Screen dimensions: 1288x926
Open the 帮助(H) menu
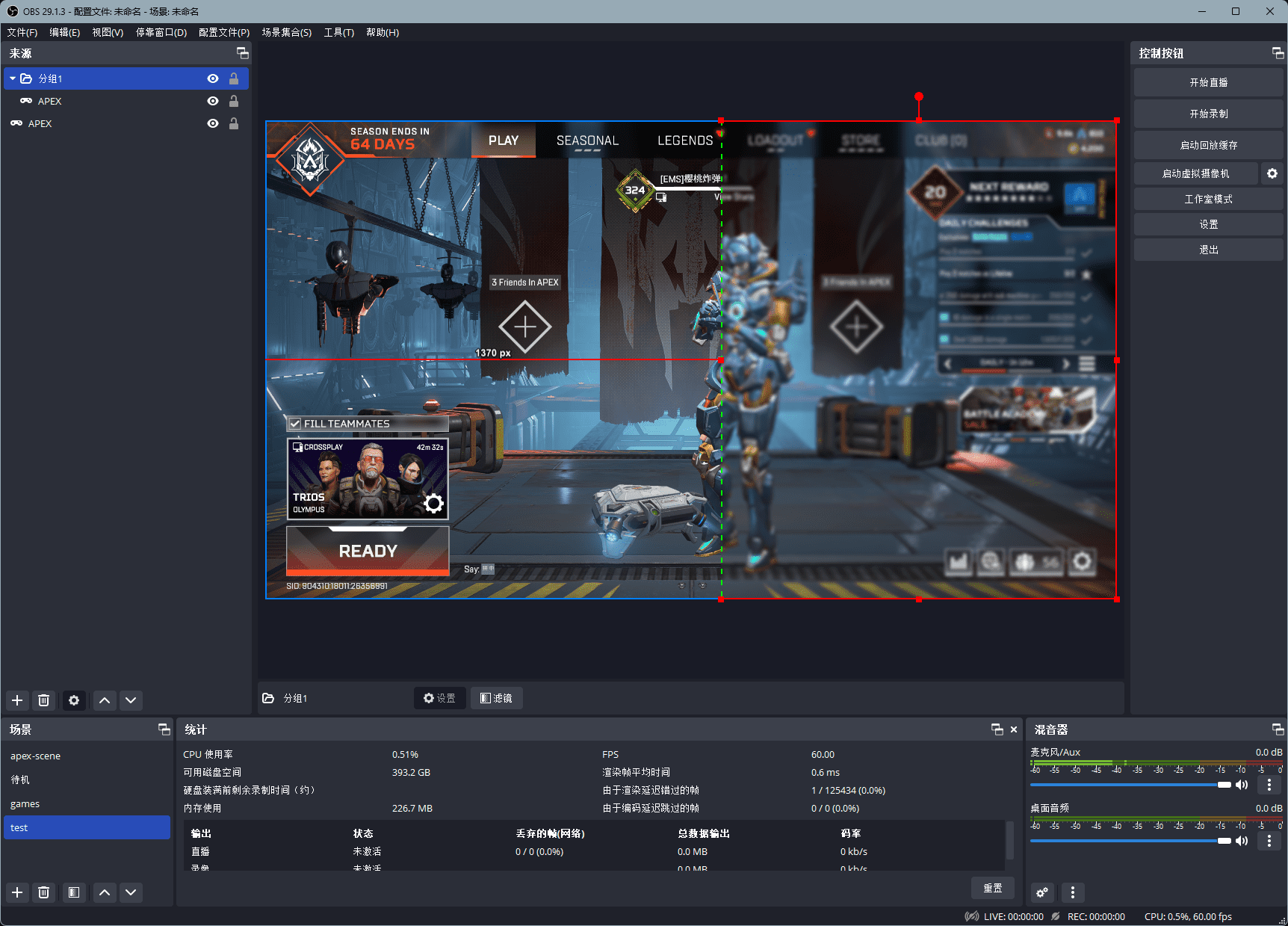pos(383,32)
